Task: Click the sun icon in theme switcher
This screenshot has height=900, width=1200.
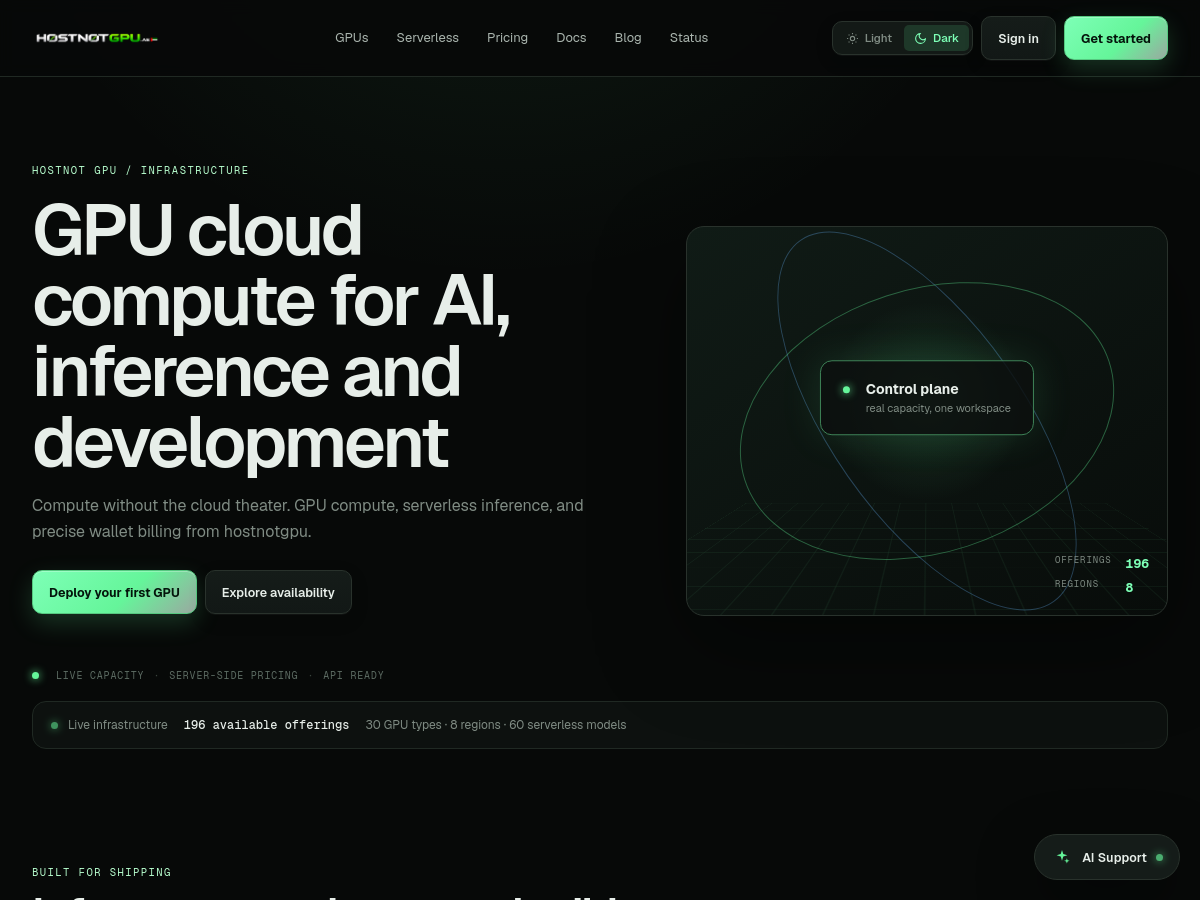Action: click(x=852, y=38)
